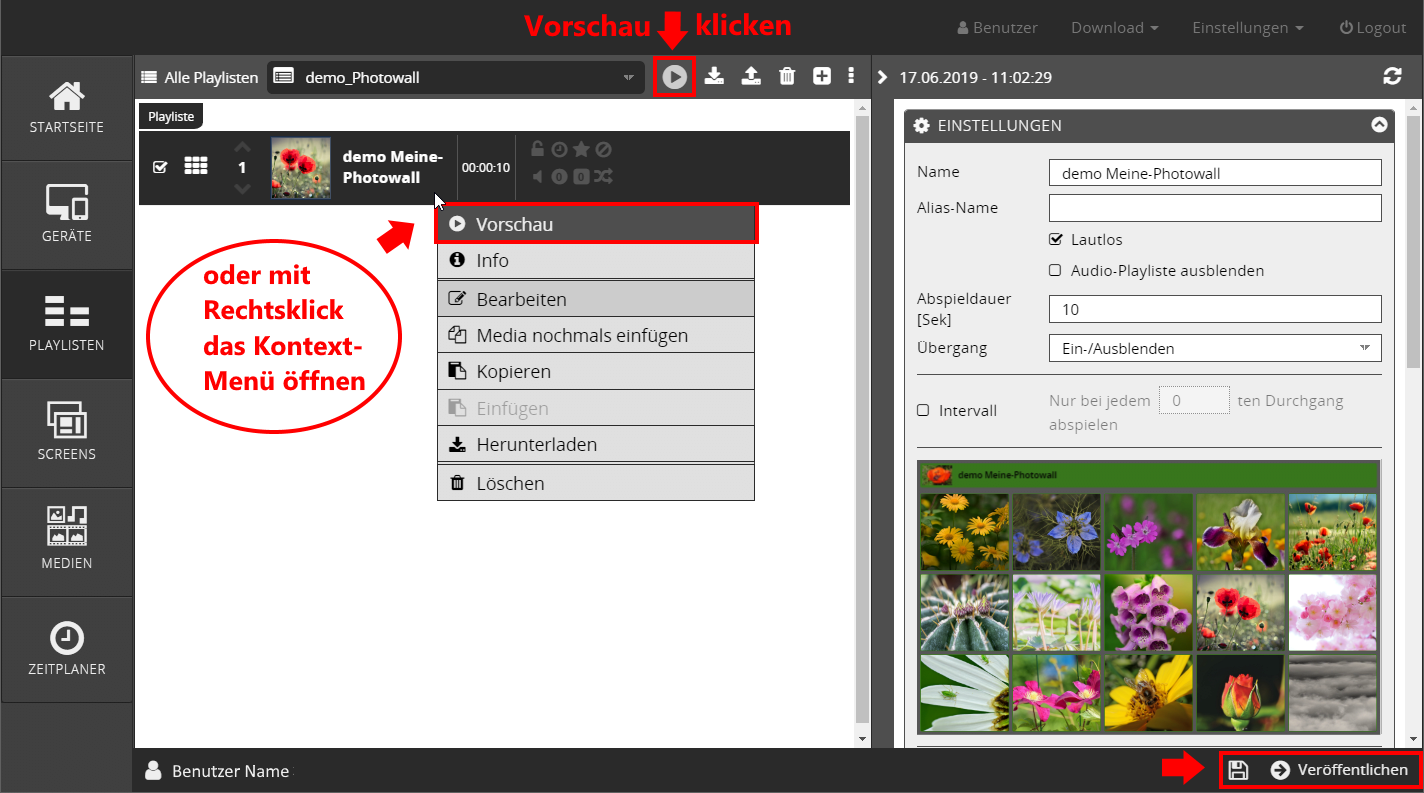Click the trash icon in playlist toolbar
Screen dimensions: 1424x793
pos(787,76)
